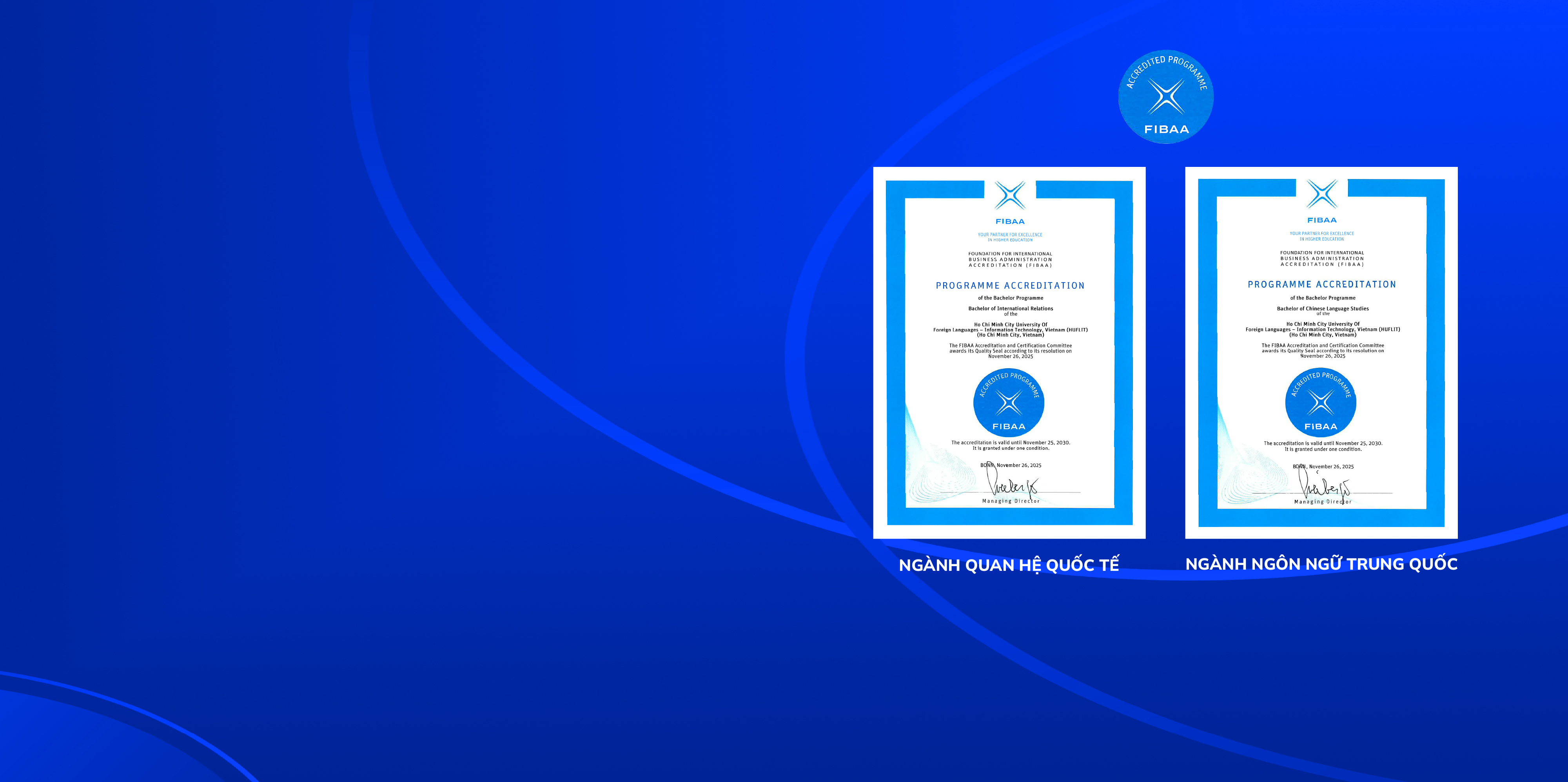The width and height of the screenshot is (1568, 782).
Task: Click "PROGRAMME ACCREDITATION" heading on International Relations certificate
Action: click(x=1011, y=286)
